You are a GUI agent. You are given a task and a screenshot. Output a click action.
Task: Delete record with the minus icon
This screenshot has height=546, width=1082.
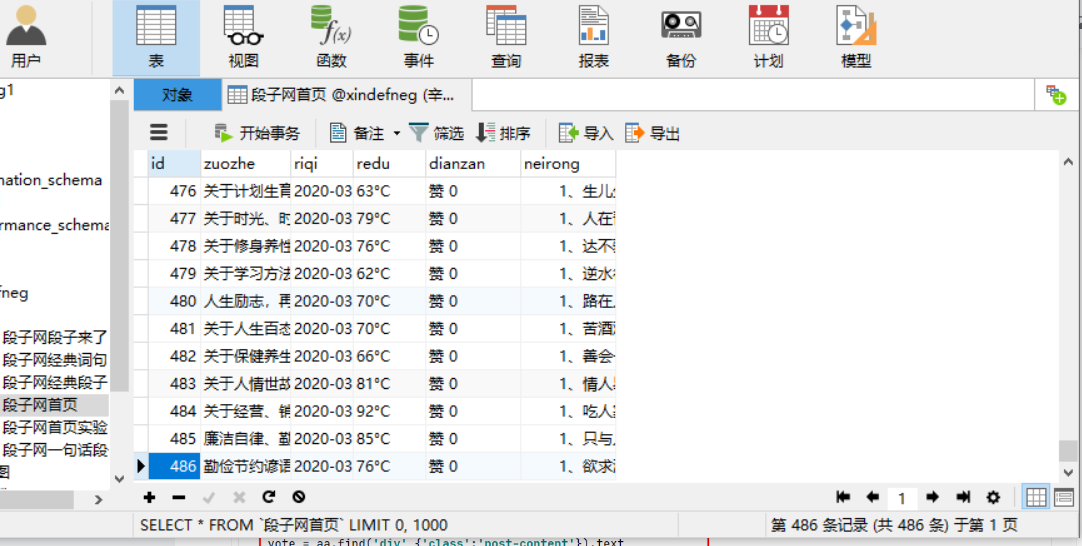[178, 497]
